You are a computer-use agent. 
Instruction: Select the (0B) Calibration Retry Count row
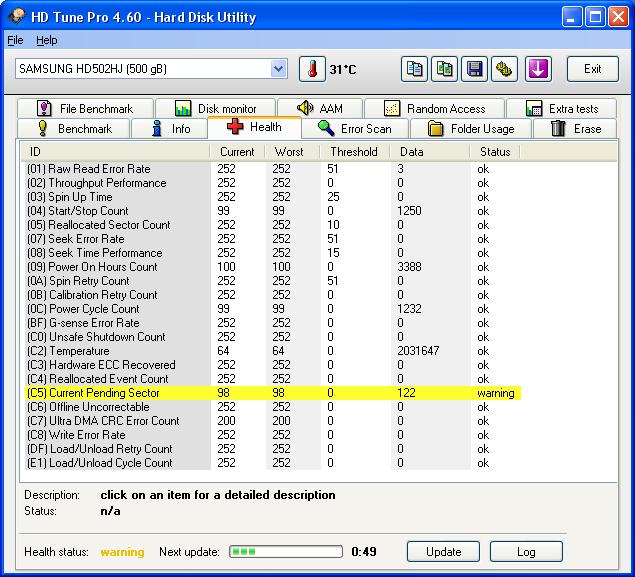tap(274, 295)
